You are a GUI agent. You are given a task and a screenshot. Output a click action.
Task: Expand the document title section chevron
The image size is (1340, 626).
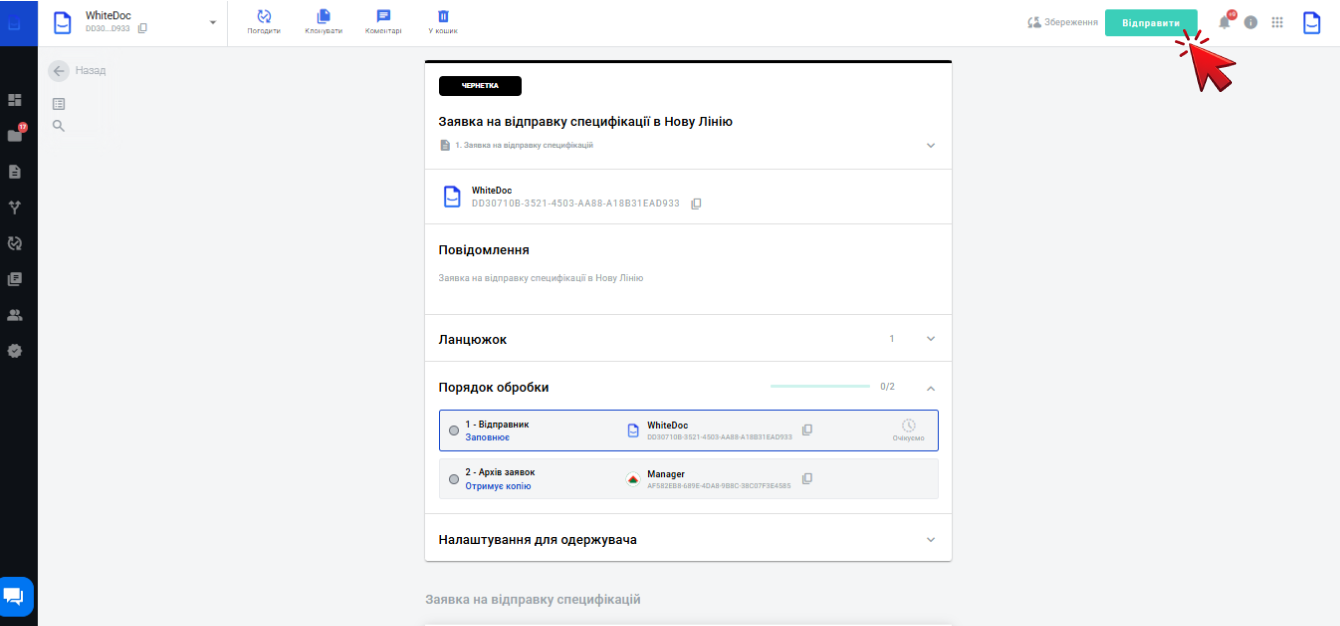tap(931, 145)
